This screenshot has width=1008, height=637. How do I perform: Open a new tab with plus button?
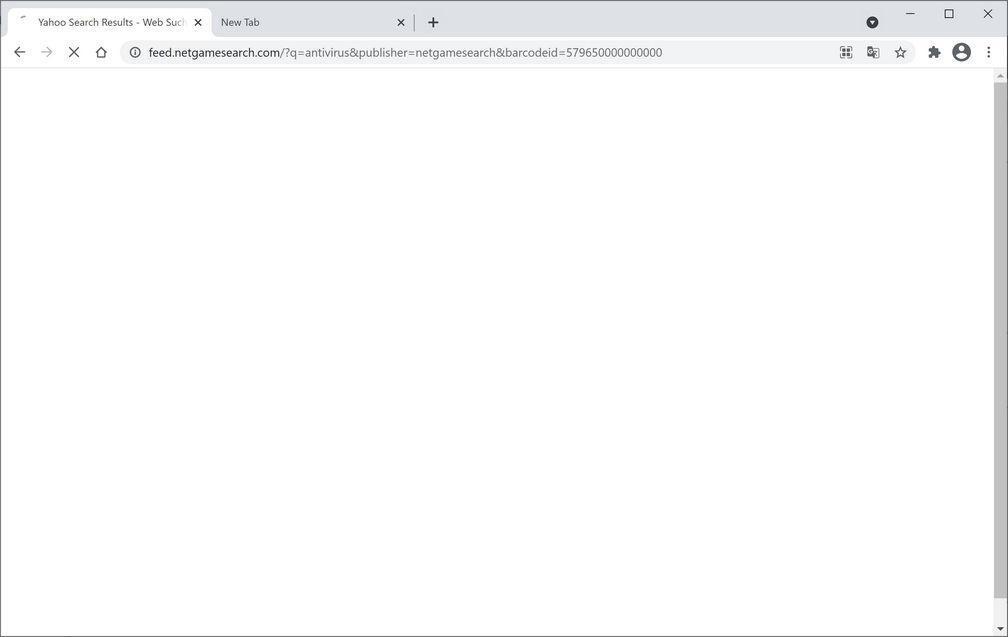tap(433, 22)
